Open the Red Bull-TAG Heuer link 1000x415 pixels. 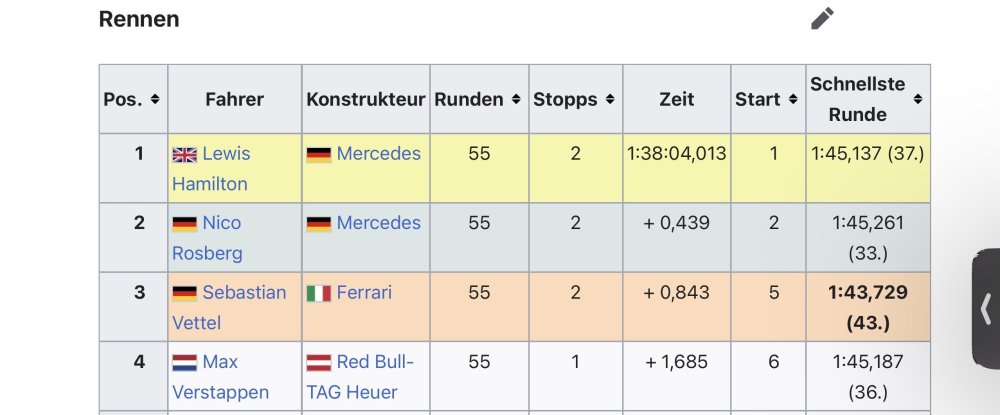[x=374, y=362]
